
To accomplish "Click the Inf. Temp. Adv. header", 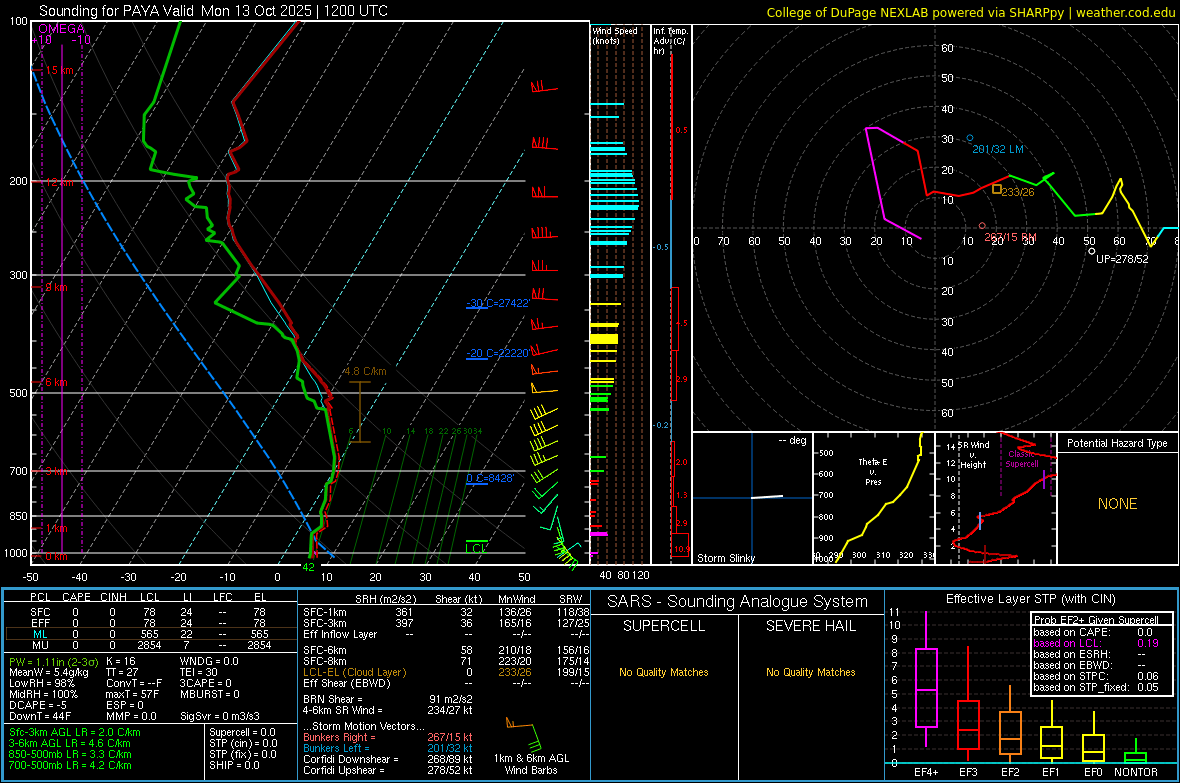I will [670, 41].
